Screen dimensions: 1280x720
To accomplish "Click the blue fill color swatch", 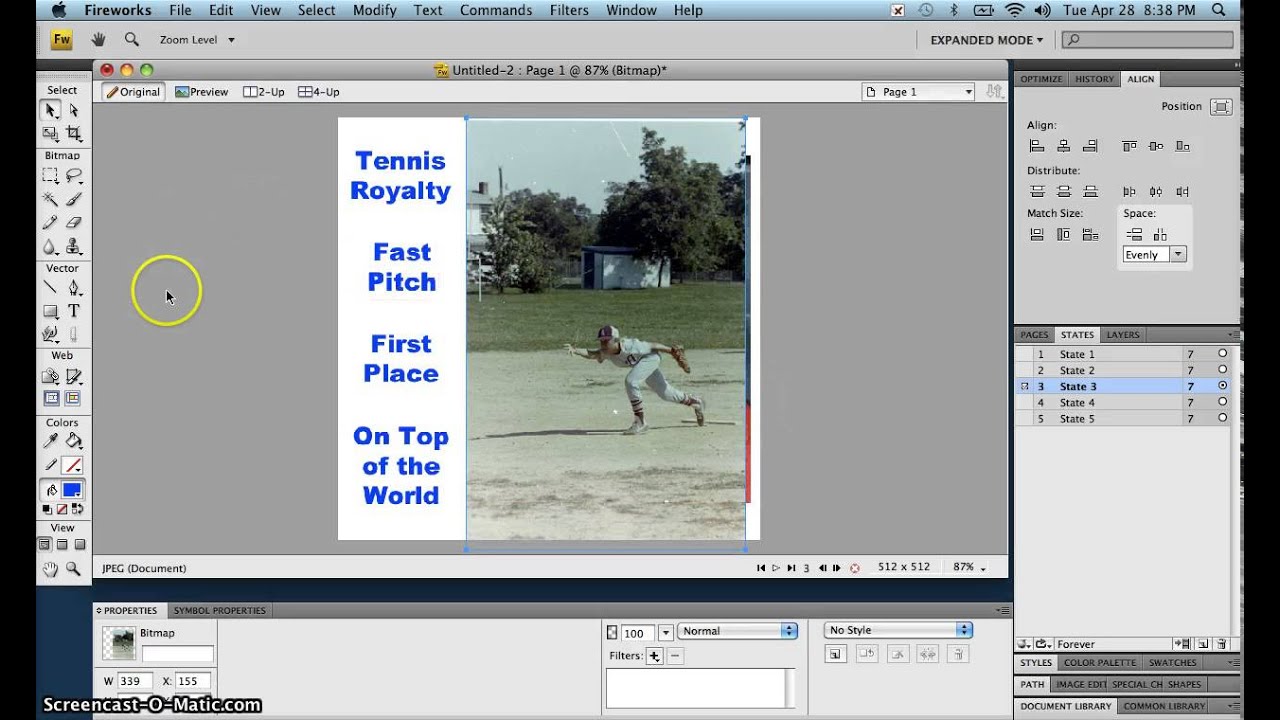I will pos(72,490).
